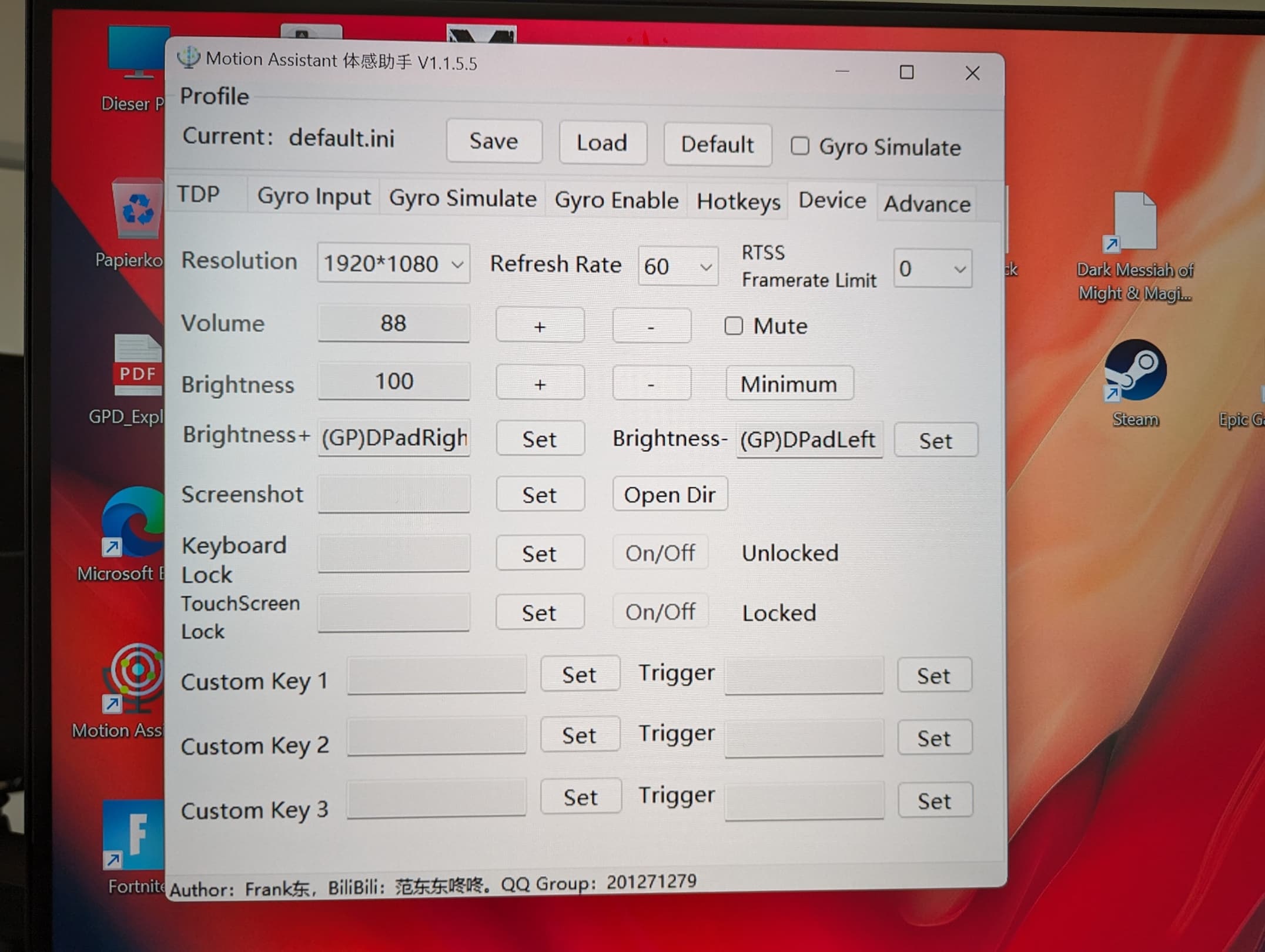Click the Volume value field
The width and height of the screenshot is (1265, 952).
coord(394,323)
